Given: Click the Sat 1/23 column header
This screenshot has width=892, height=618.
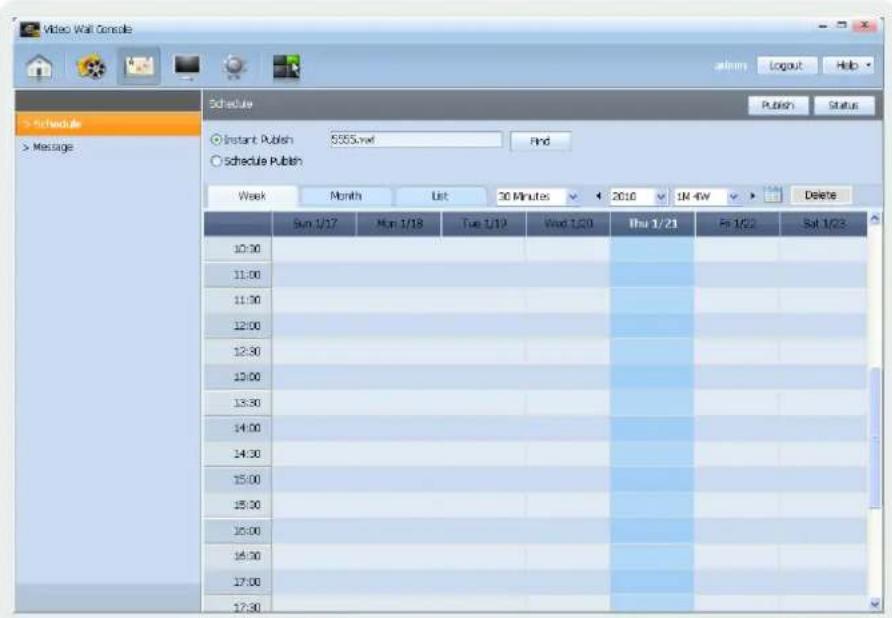Looking at the screenshot, I should [823, 224].
